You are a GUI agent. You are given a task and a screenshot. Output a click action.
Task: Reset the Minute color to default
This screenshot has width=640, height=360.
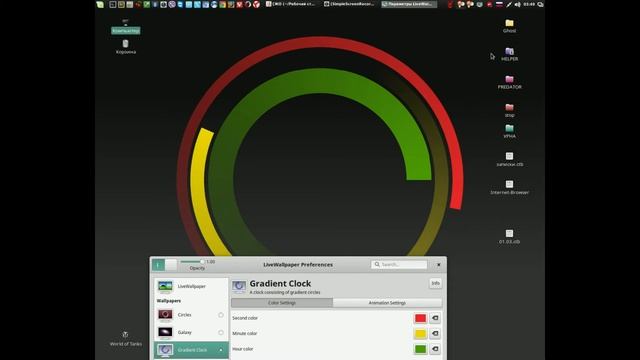[x=435, y=333]
